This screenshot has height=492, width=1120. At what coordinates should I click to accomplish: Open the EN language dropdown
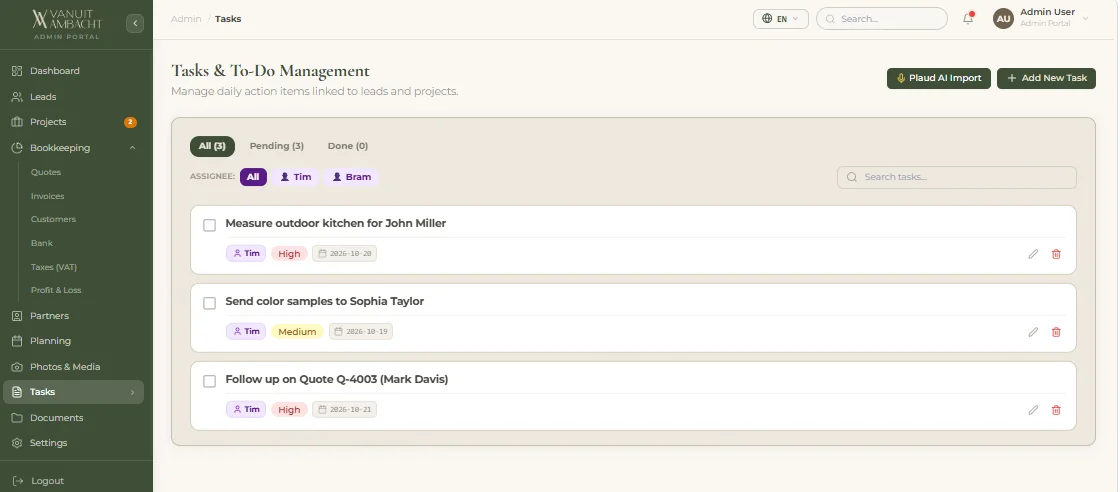(x=781, y=19)
